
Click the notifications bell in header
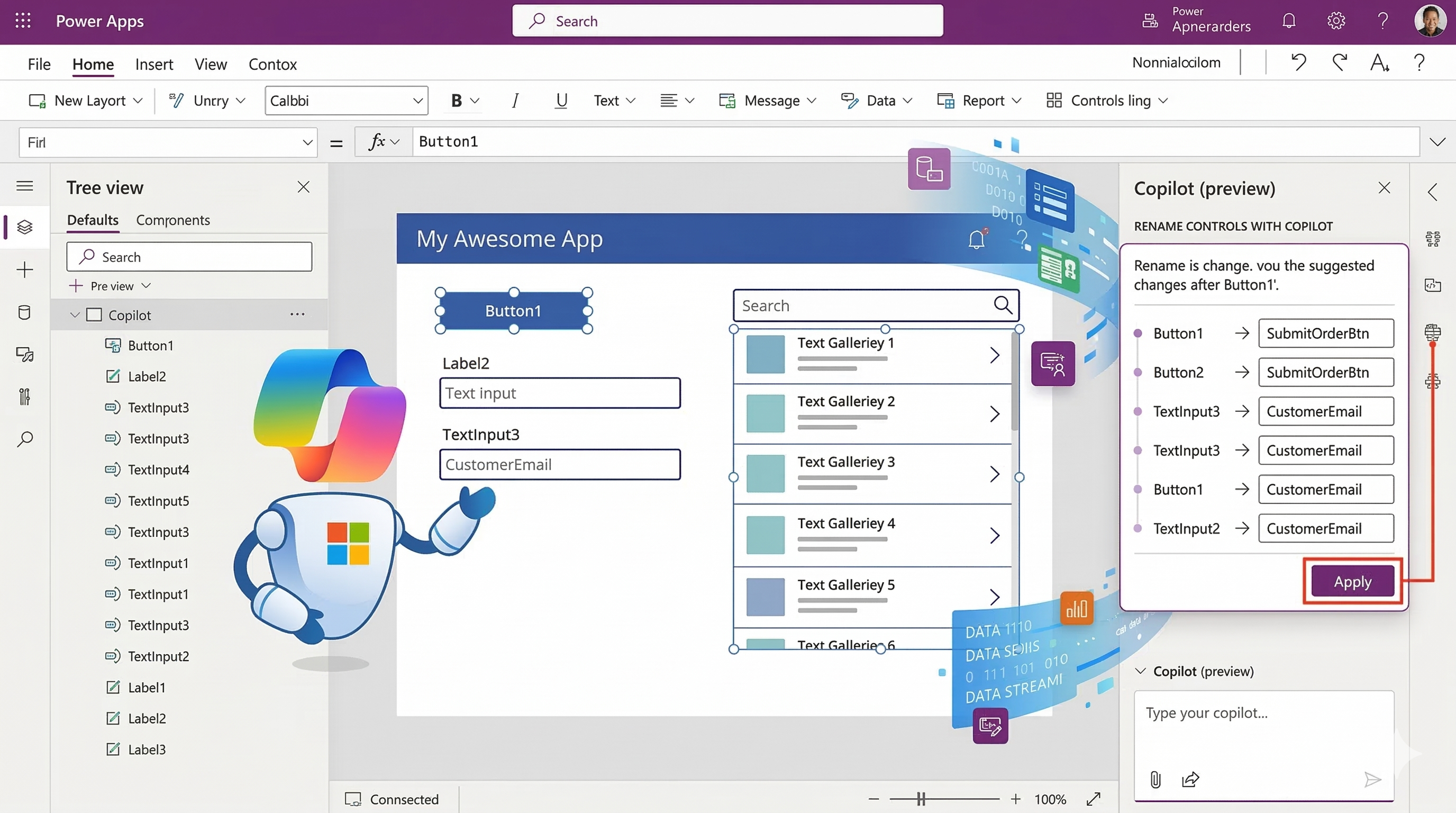click(1289, 21)
